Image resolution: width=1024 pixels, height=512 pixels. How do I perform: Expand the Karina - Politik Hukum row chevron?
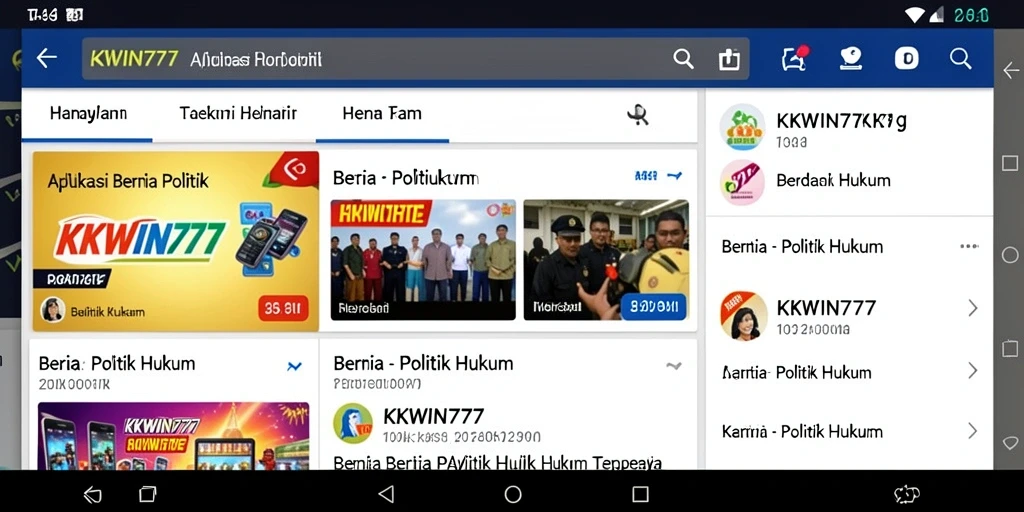[972, 430]
